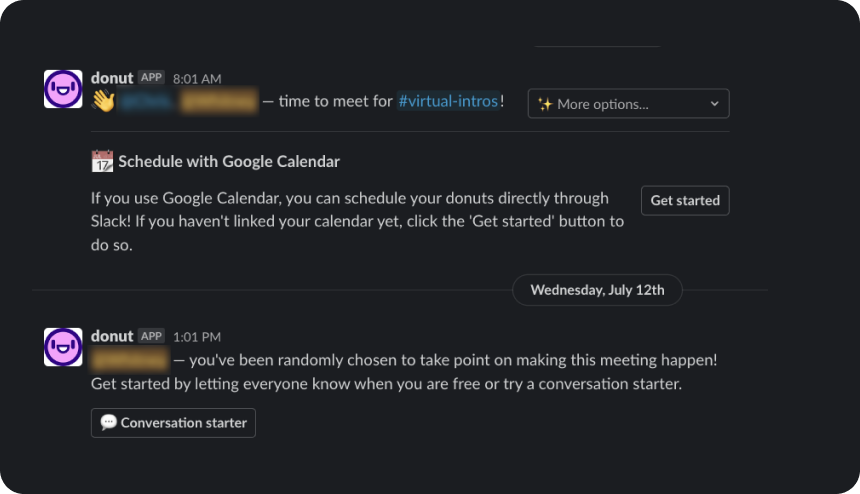This screenshot has width=860, height=494.
Task: Open the Wednesday, July 12th date menu
Action: click(597, 290)
